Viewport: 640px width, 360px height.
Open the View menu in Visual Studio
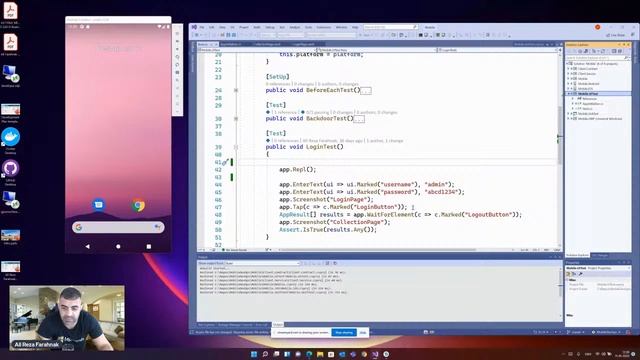coord(222,27)
